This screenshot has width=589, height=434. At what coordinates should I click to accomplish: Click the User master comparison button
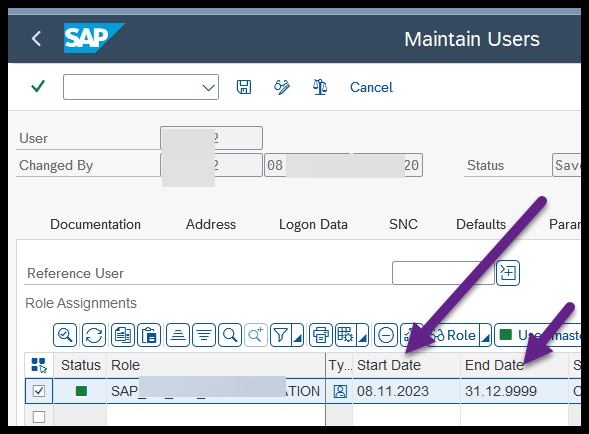[x=538, y=335]
